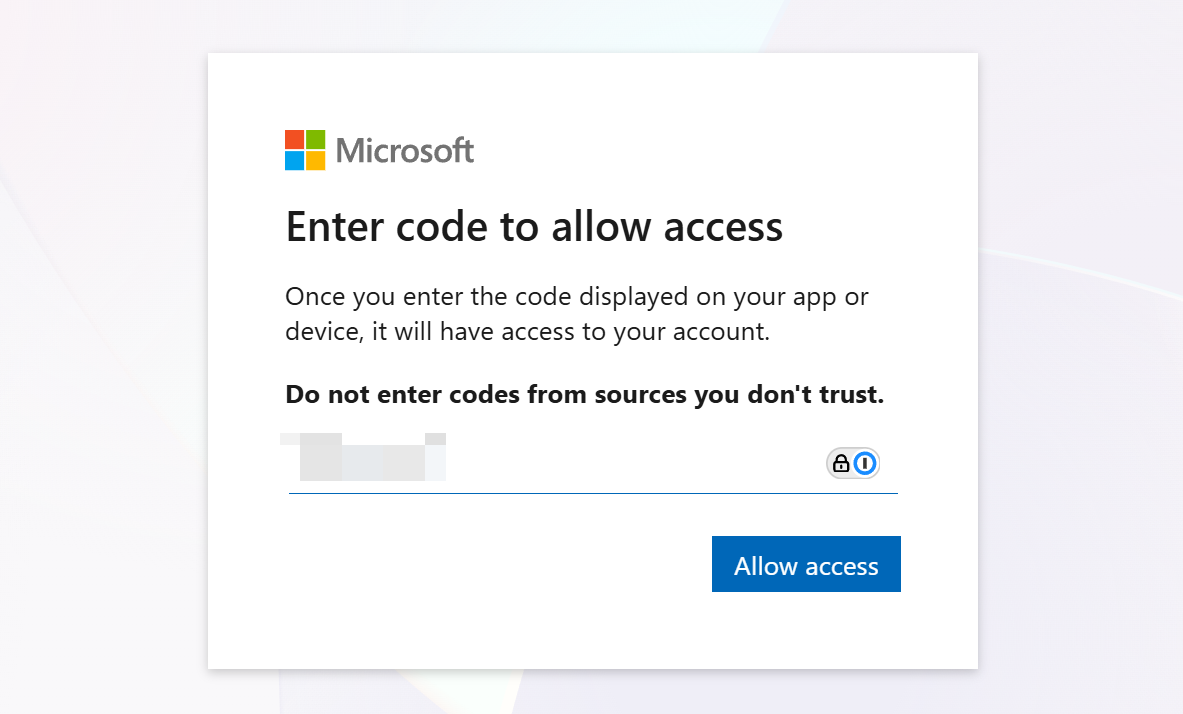Image resolution: width=1183 pixels, height=714 pixels.
Task: Click the word "account" in the description
Action: tap(726, 331)
